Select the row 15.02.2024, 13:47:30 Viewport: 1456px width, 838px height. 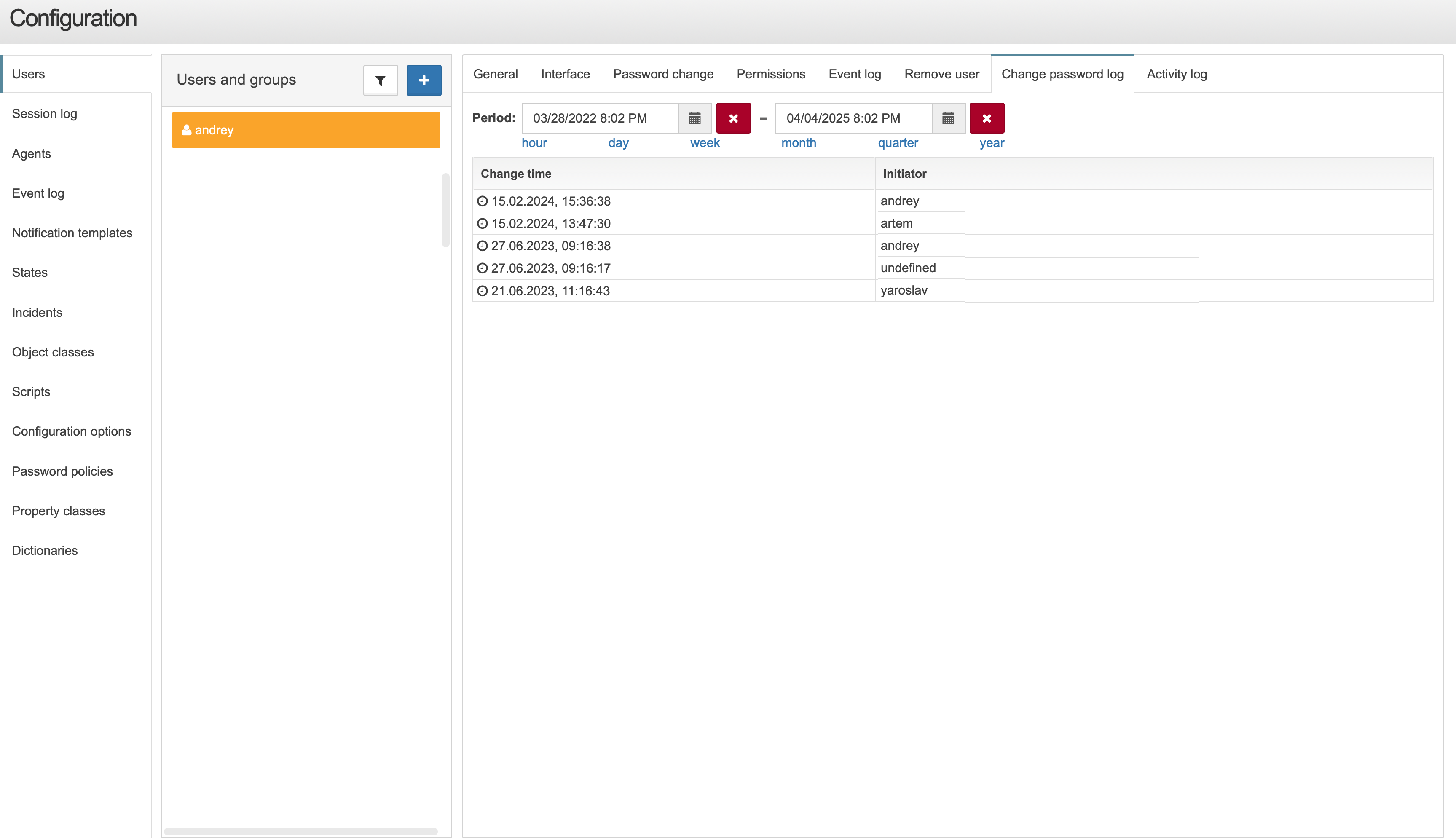click(x=952, y=223)
